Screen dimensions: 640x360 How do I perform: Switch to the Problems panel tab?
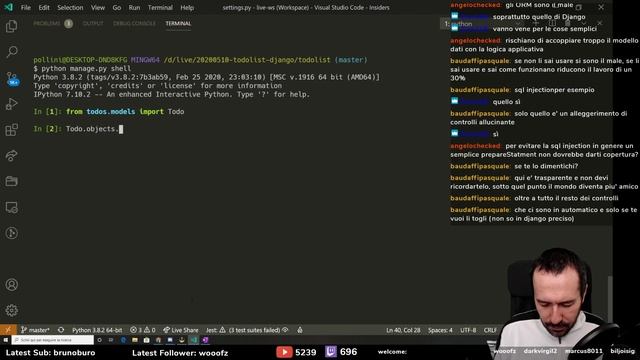click(x=53, y=24)
